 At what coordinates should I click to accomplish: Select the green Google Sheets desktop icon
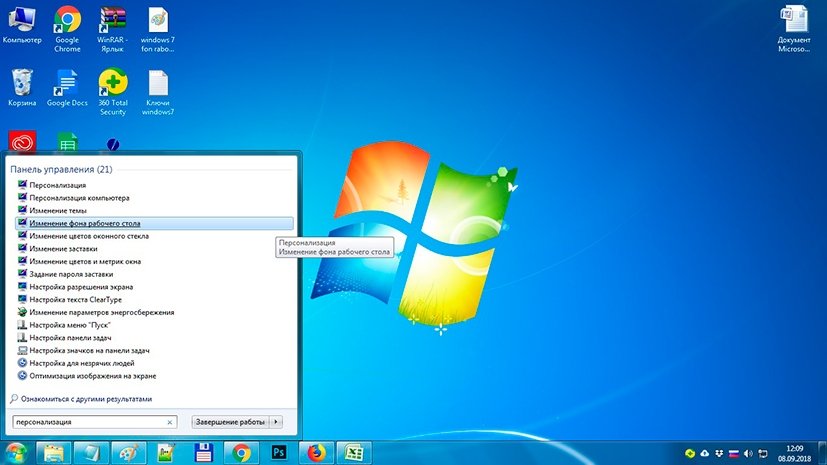(68, 142)
